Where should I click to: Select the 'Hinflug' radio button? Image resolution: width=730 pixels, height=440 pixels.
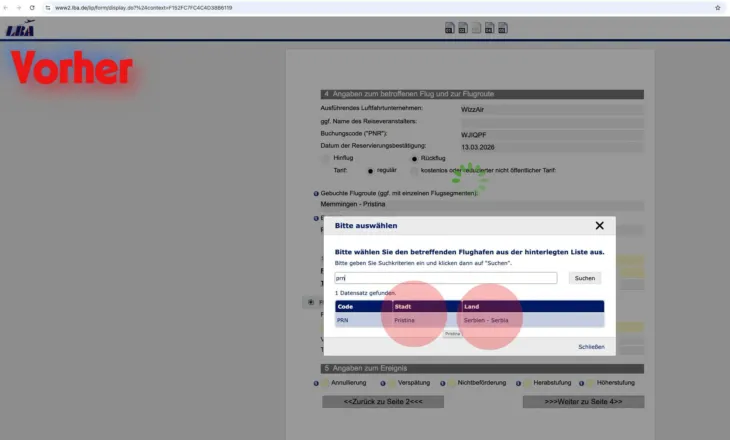[x=325, y=159]
